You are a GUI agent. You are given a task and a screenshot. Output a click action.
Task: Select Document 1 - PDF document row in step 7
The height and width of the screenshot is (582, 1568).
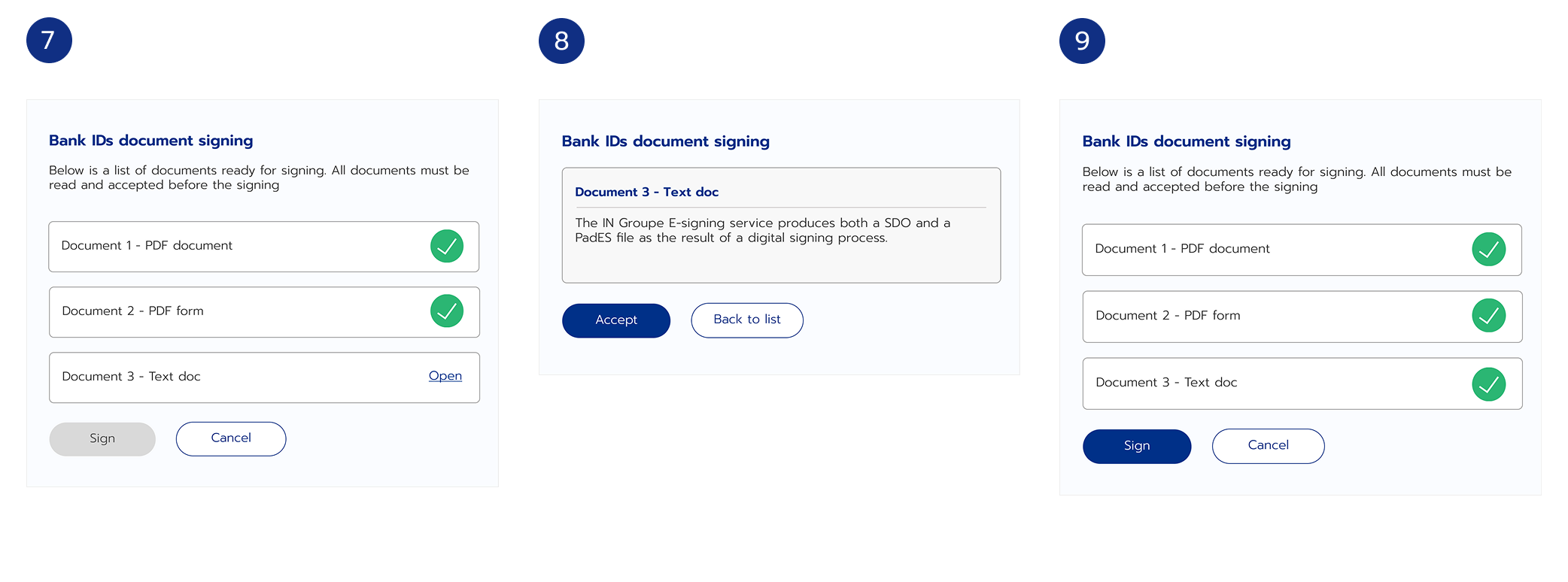click(226, 246)
